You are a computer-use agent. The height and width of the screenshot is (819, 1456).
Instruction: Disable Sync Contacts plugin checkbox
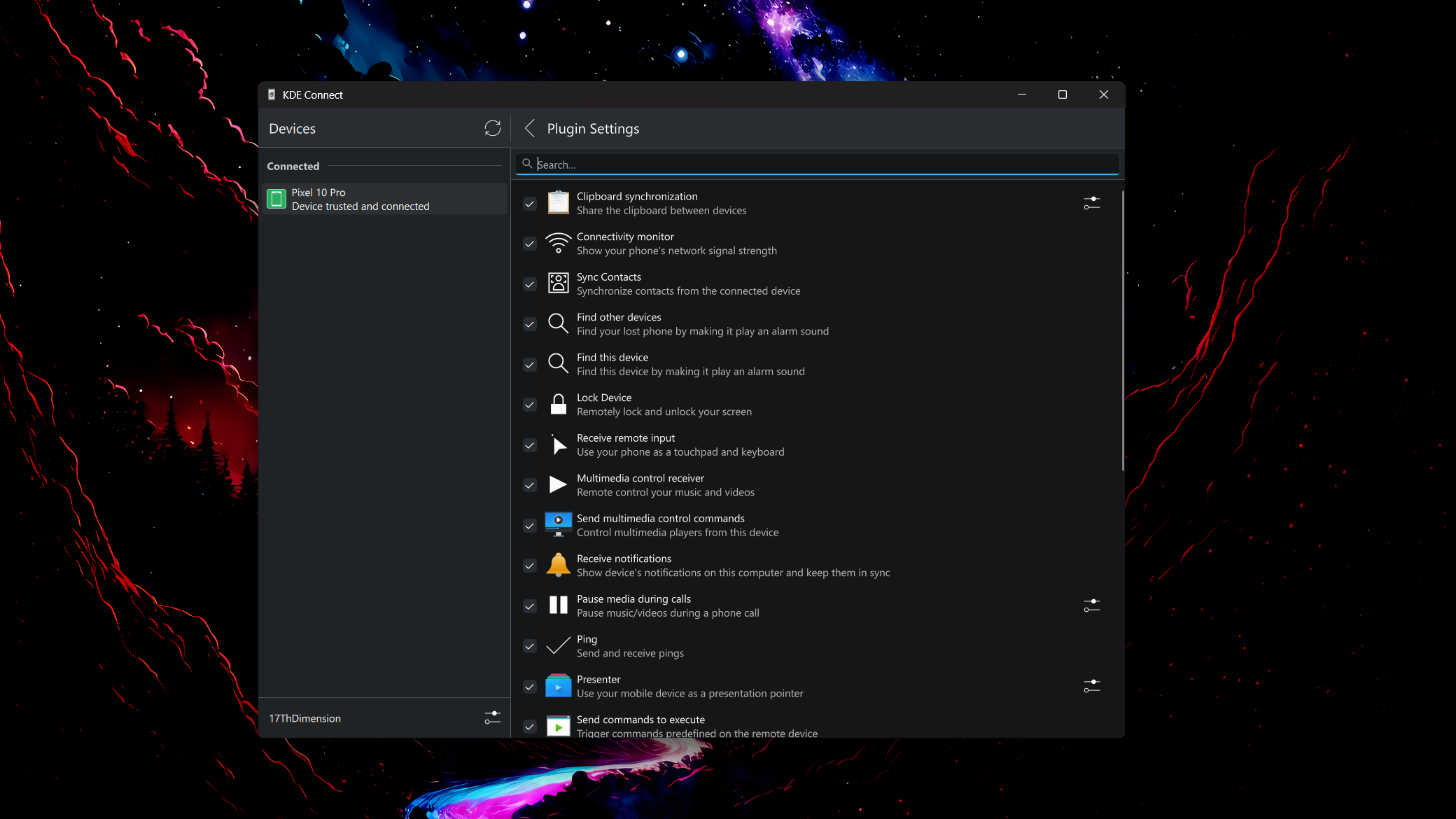[530, 284]
